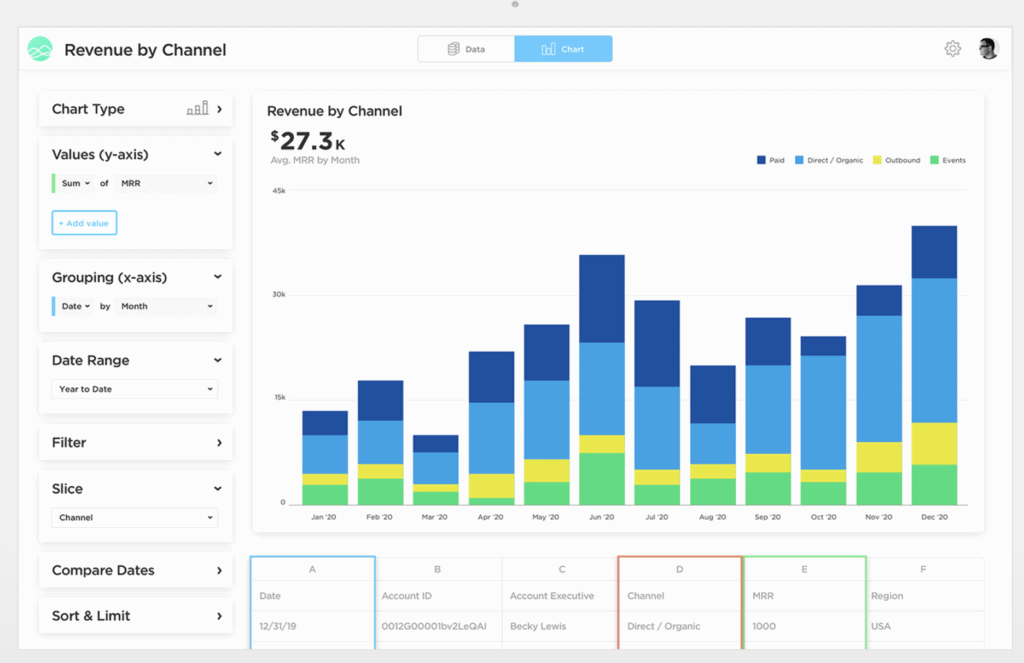Select column A header
This screenshot has width=1024, height=663.
pos(312,570)
